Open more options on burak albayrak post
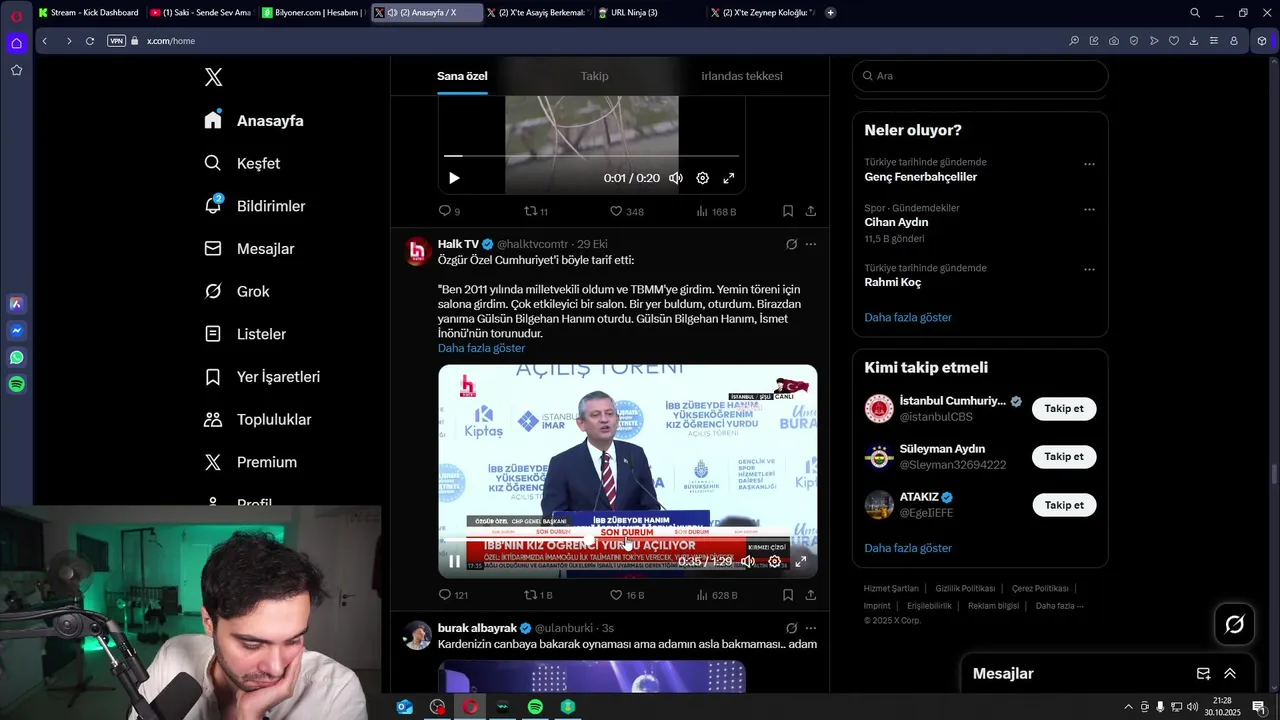 click(811, 628)
